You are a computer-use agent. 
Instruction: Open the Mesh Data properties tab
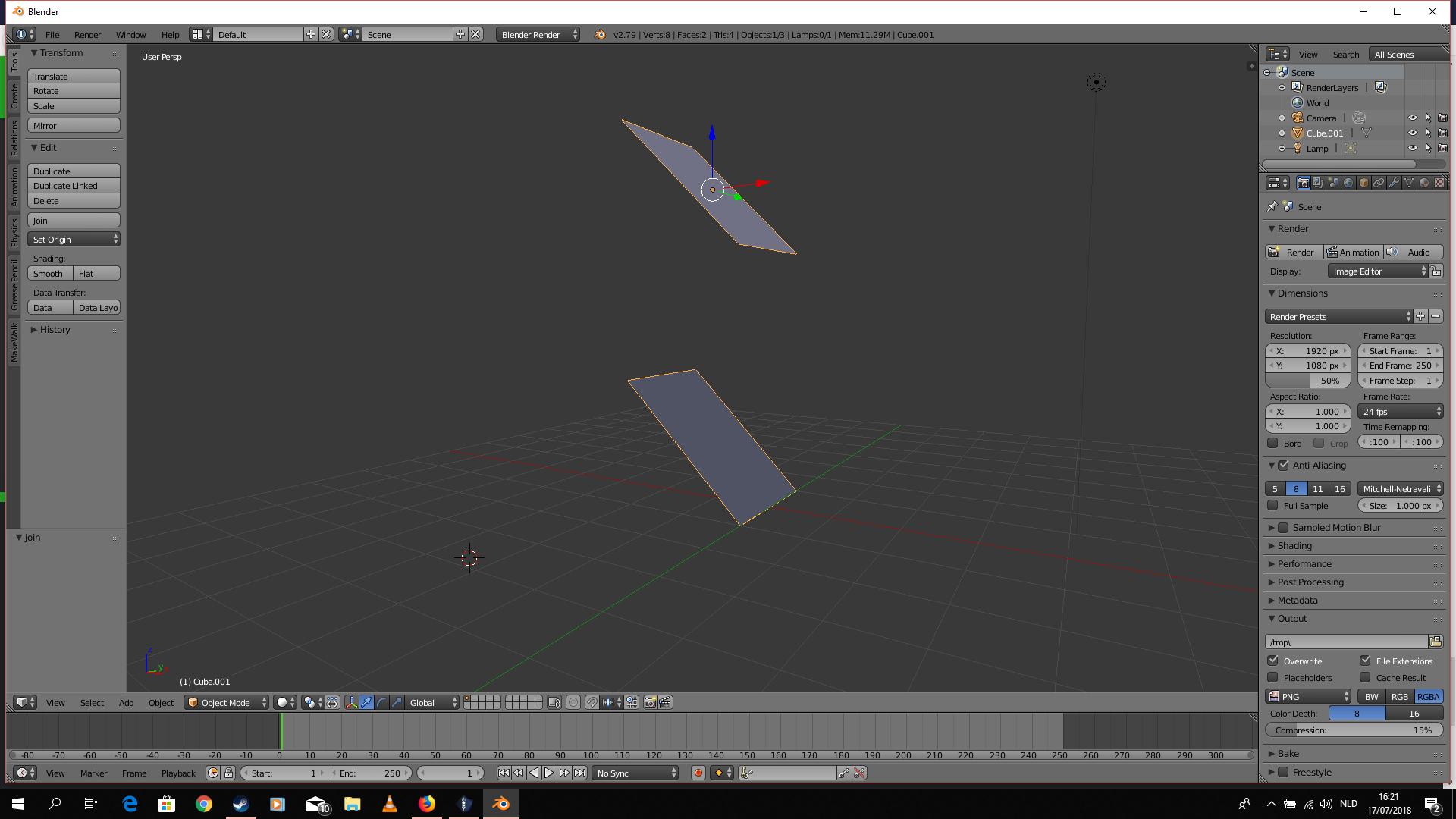click(x=1409, y=183)
